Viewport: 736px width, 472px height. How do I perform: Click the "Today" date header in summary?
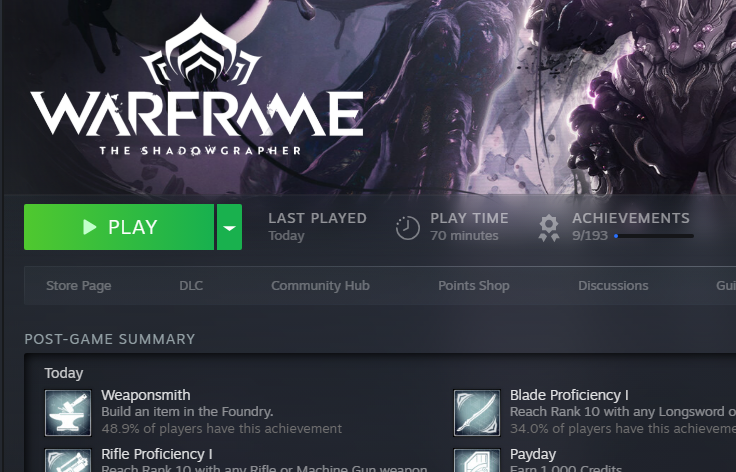64,373
